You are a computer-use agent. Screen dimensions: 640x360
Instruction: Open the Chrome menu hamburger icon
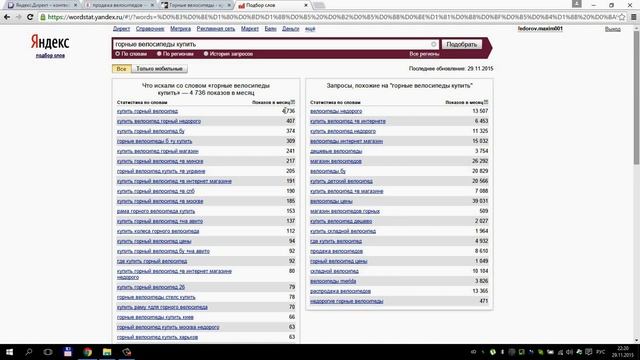tap(633, 17)
